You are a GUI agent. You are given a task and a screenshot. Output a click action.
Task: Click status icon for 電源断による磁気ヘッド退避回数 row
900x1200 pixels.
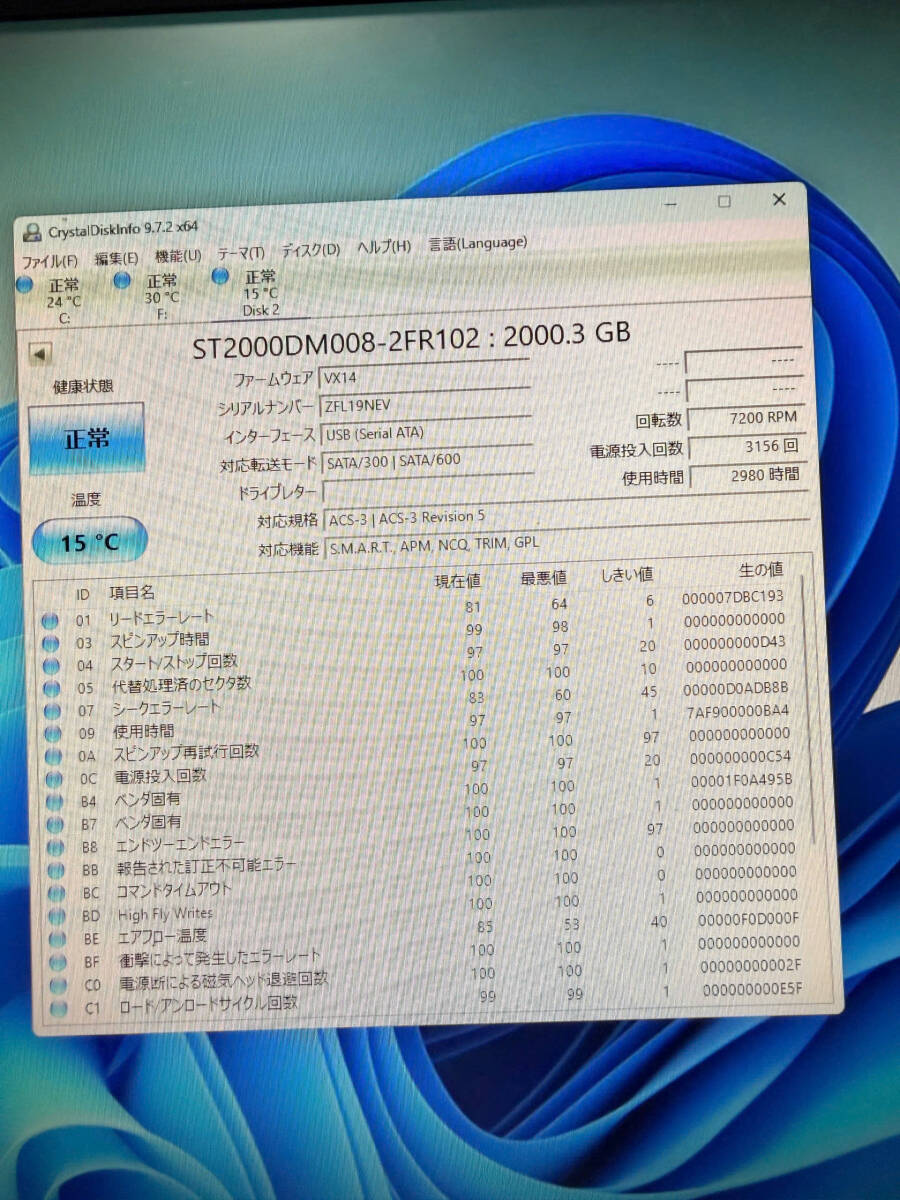click(x=58, y=986)
